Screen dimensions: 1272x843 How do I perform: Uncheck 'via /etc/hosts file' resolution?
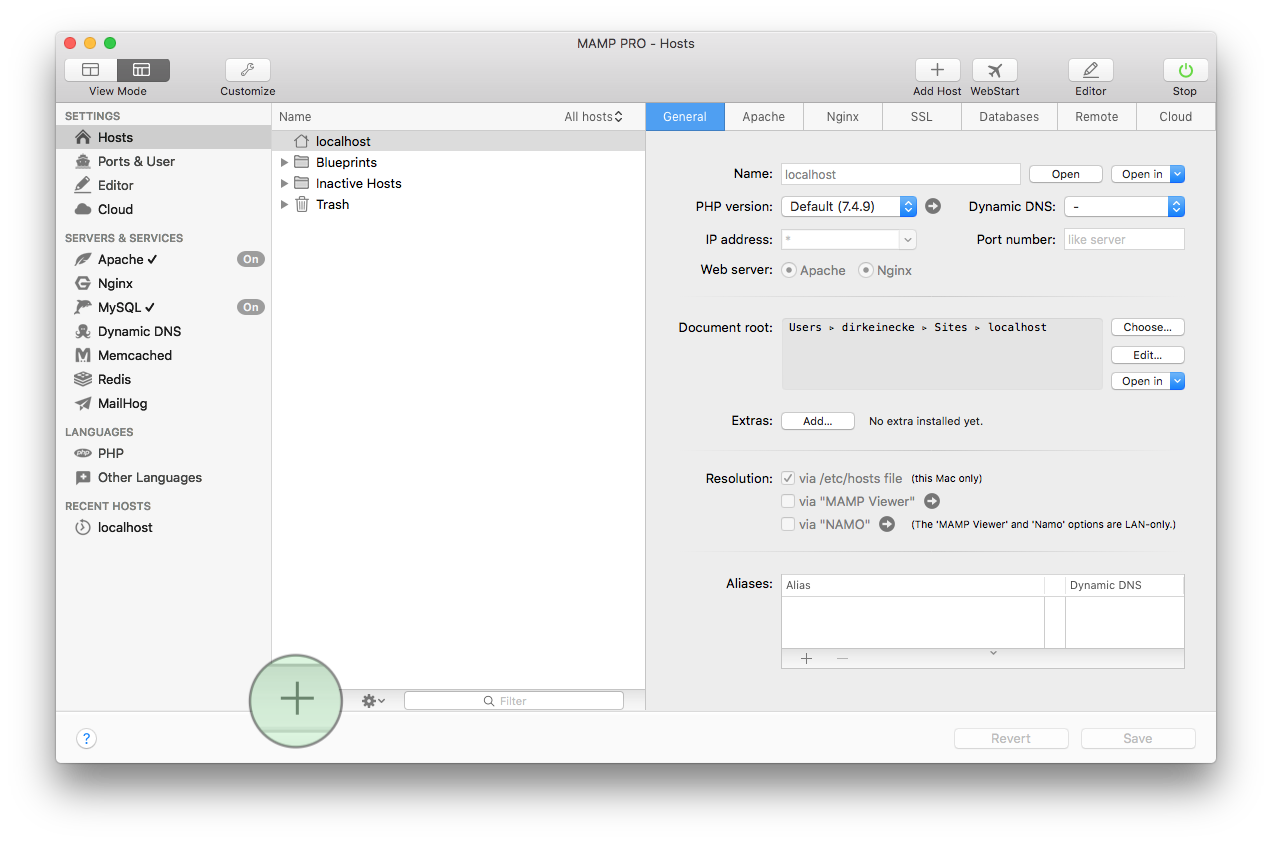click(788, 478)
